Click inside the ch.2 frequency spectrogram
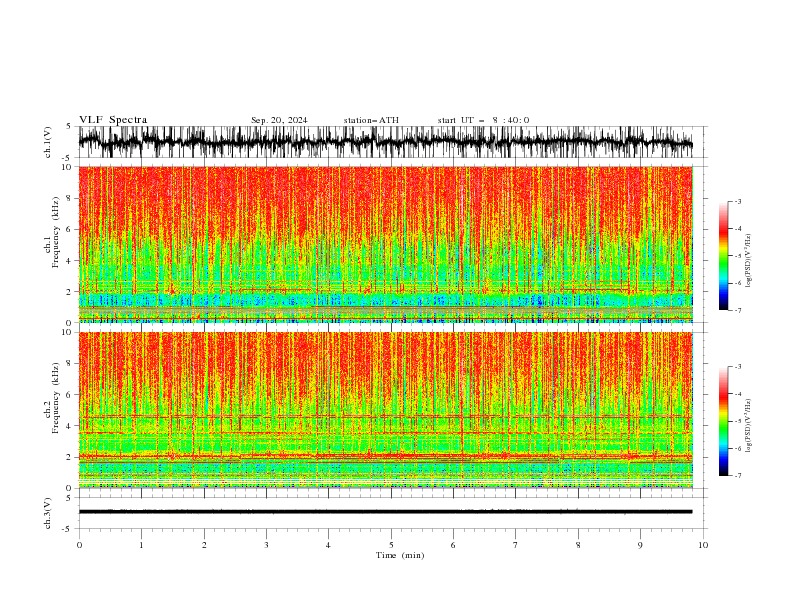This screenshot has width=792, height=612. pos(386,410)
